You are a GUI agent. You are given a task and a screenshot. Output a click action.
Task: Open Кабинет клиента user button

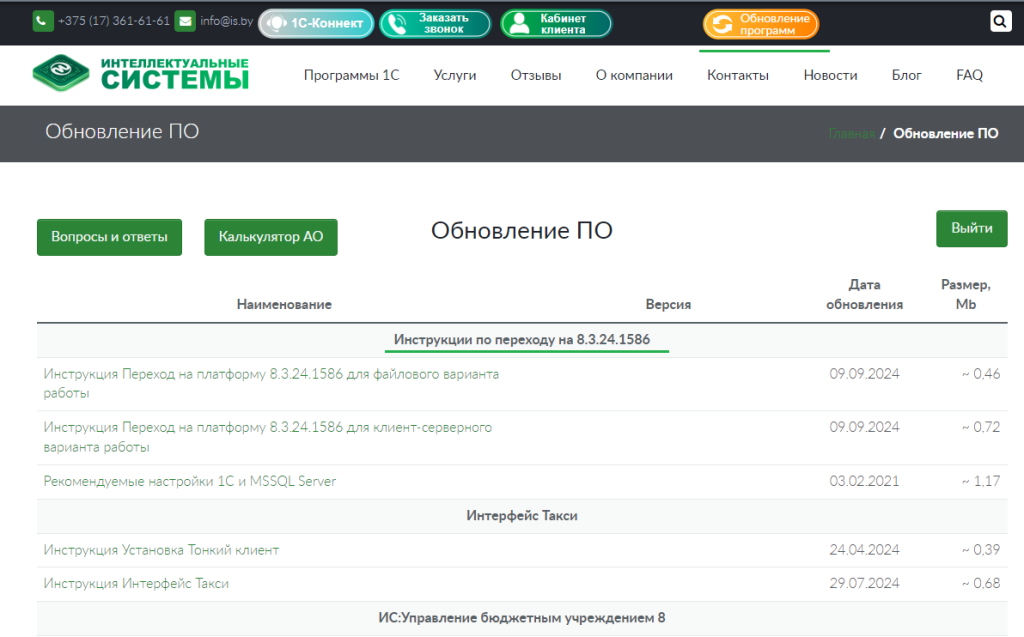point(555,23)
